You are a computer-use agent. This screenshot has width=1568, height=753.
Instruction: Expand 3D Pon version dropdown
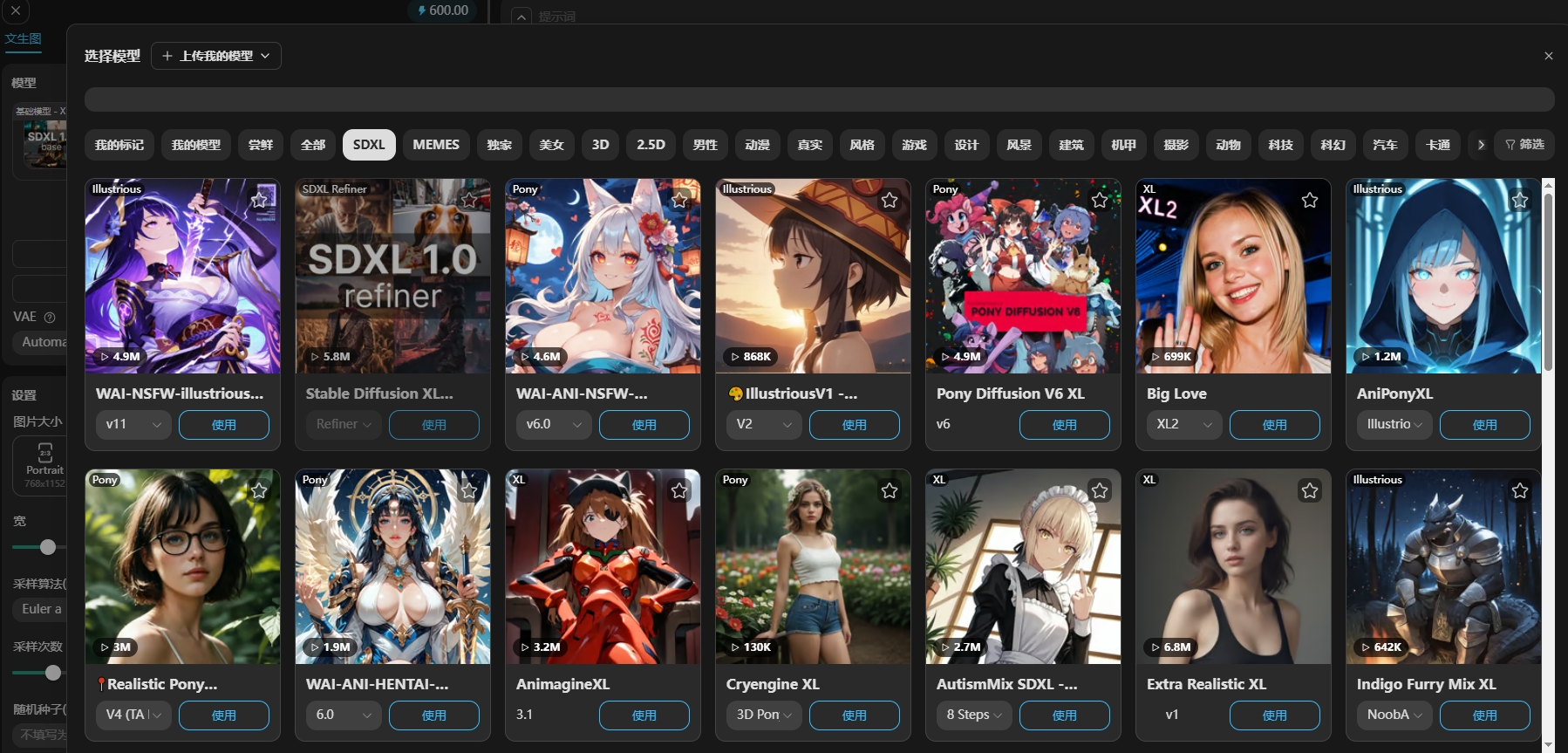click(x=764, y=715)
